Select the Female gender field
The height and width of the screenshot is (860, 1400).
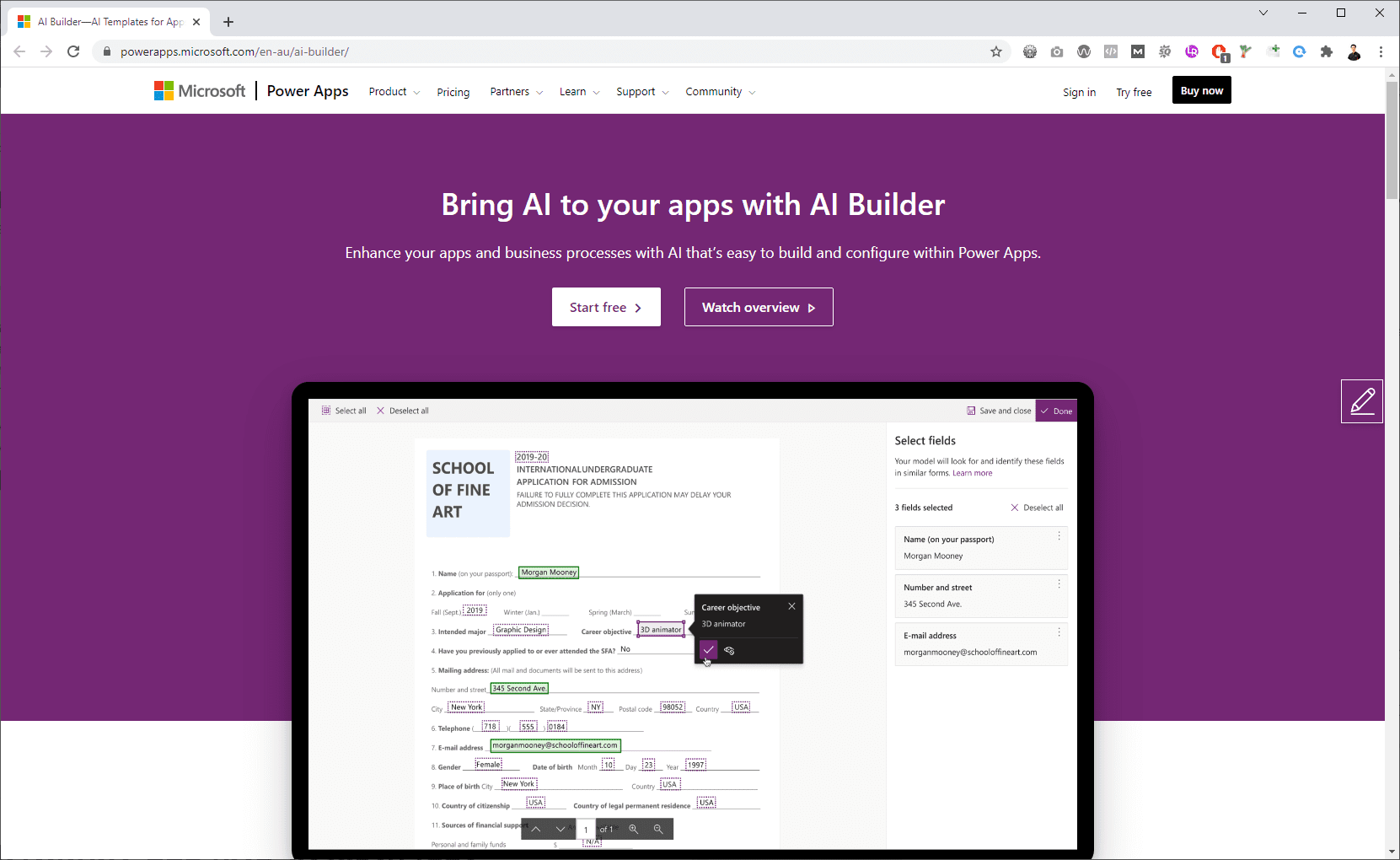coord(488,765)
